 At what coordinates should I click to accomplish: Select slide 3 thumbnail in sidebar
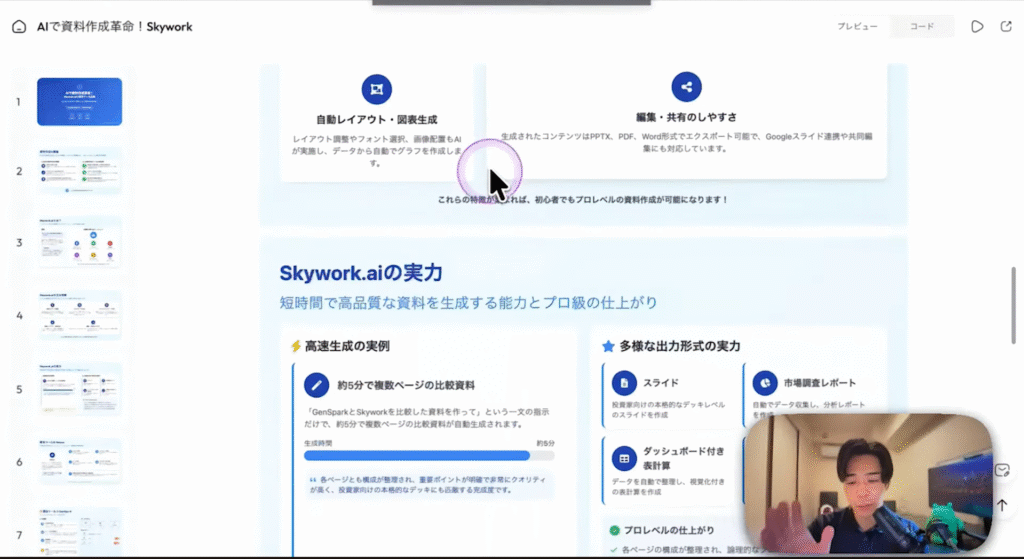point(80,242)
